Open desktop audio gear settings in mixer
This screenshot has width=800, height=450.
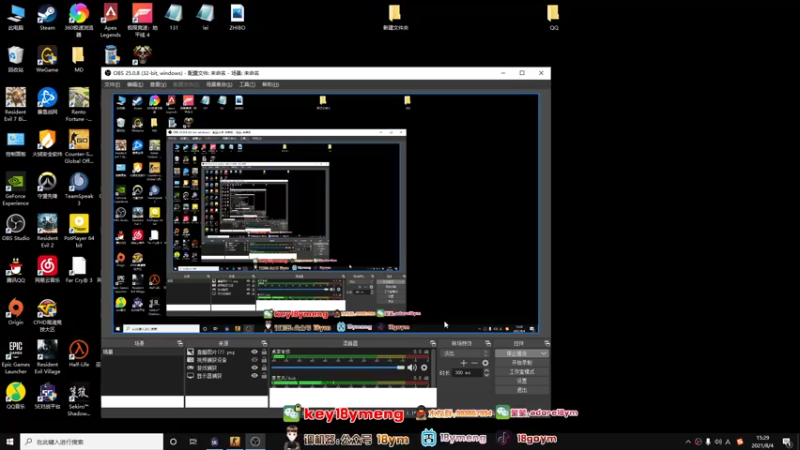pyautogui.click(x=424, y=367)
